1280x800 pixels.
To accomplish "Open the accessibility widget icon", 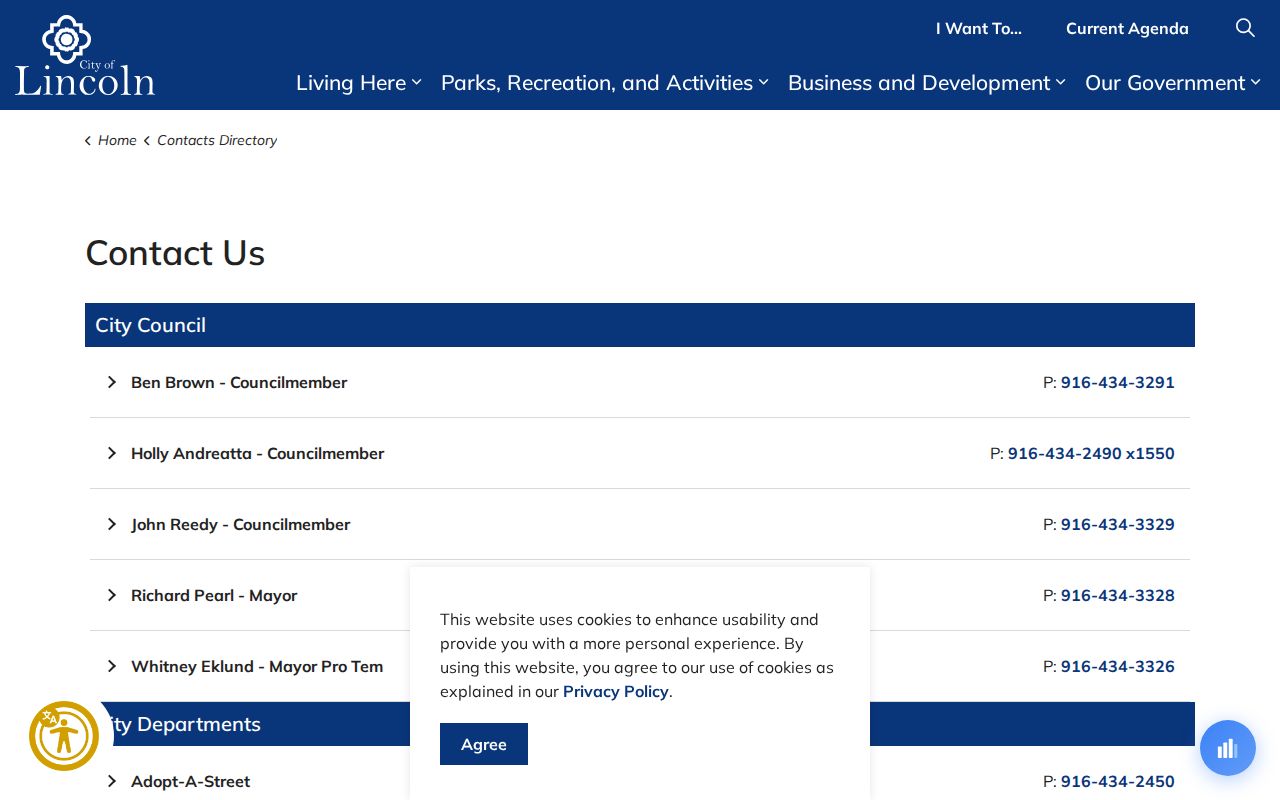I will [x=64, y=736].
